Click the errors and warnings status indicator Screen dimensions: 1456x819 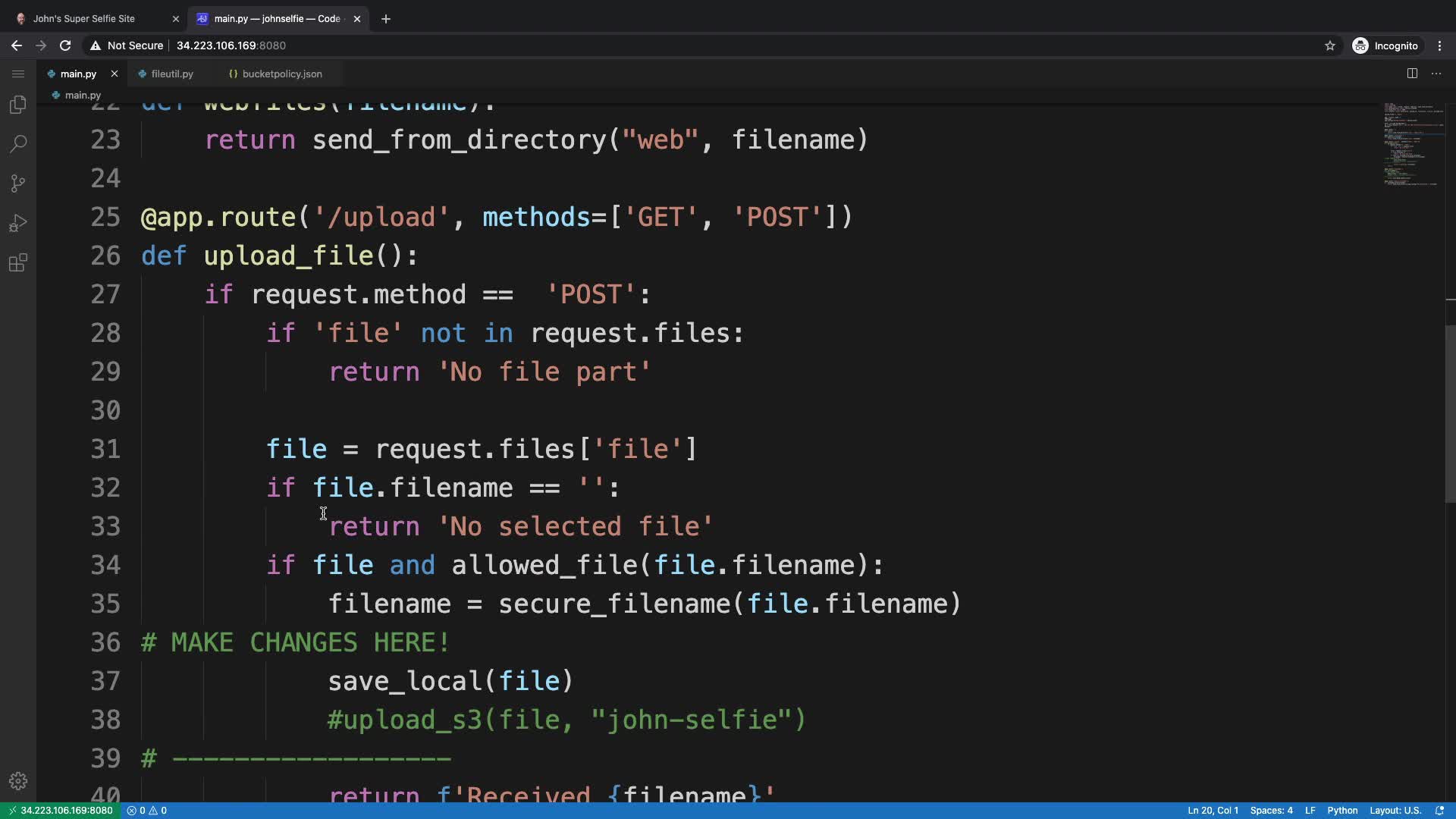coord(147,811)
